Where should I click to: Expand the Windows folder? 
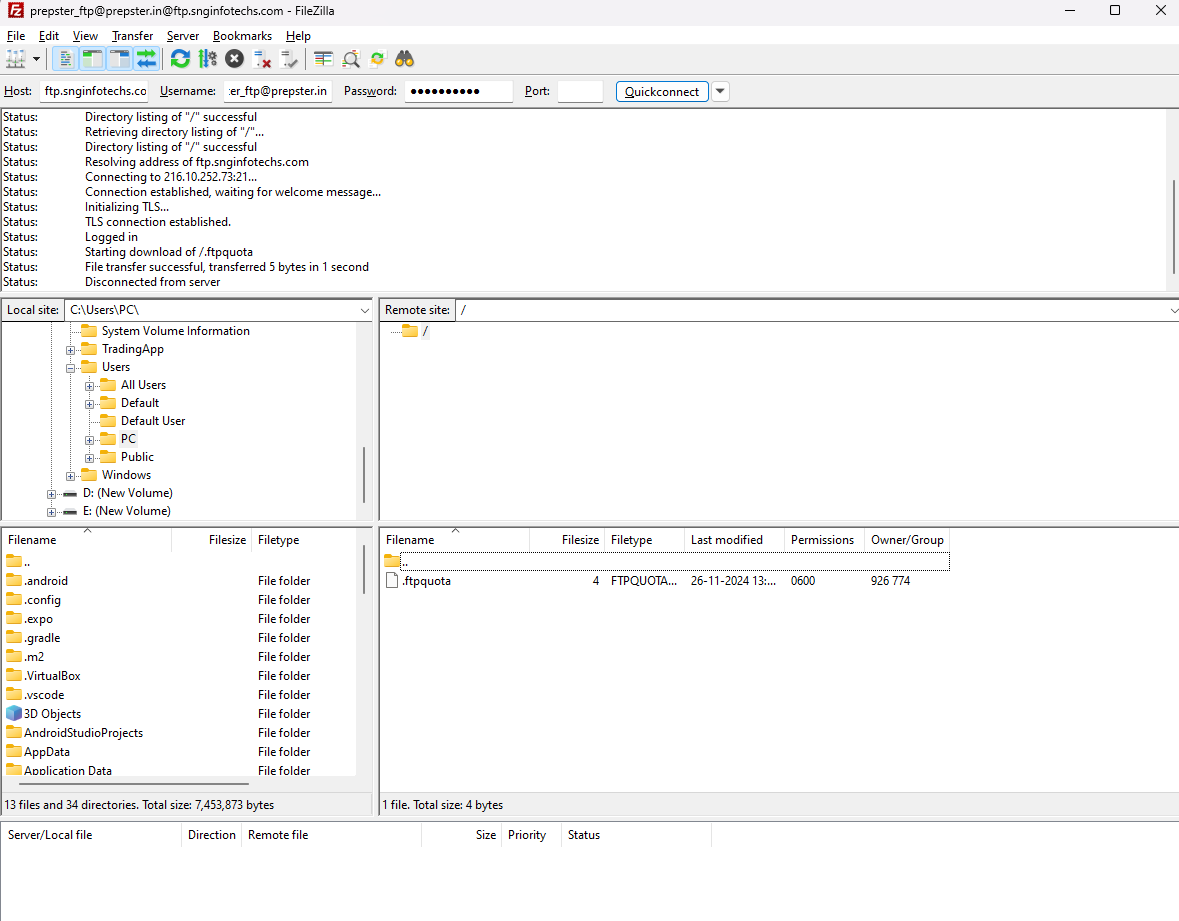[70, 476]
